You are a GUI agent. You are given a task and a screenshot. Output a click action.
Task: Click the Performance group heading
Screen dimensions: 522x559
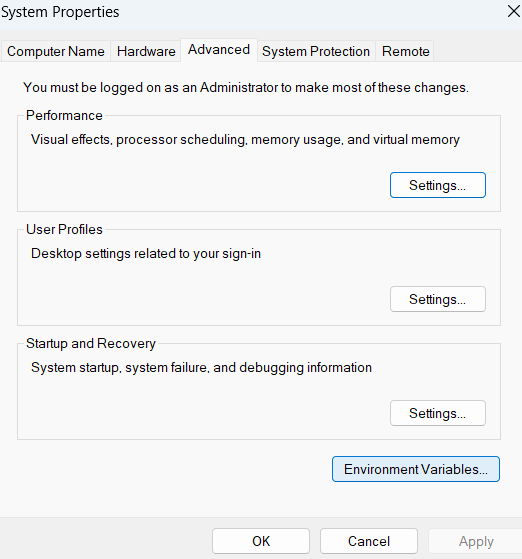point(64,116)
